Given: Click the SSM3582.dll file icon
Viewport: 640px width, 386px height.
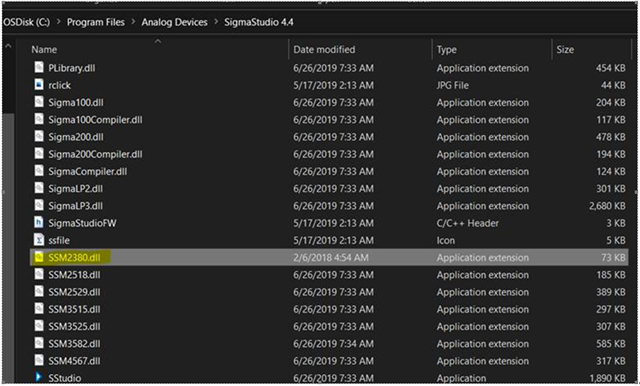Looking at the screenshot, I should click(39, 343).
